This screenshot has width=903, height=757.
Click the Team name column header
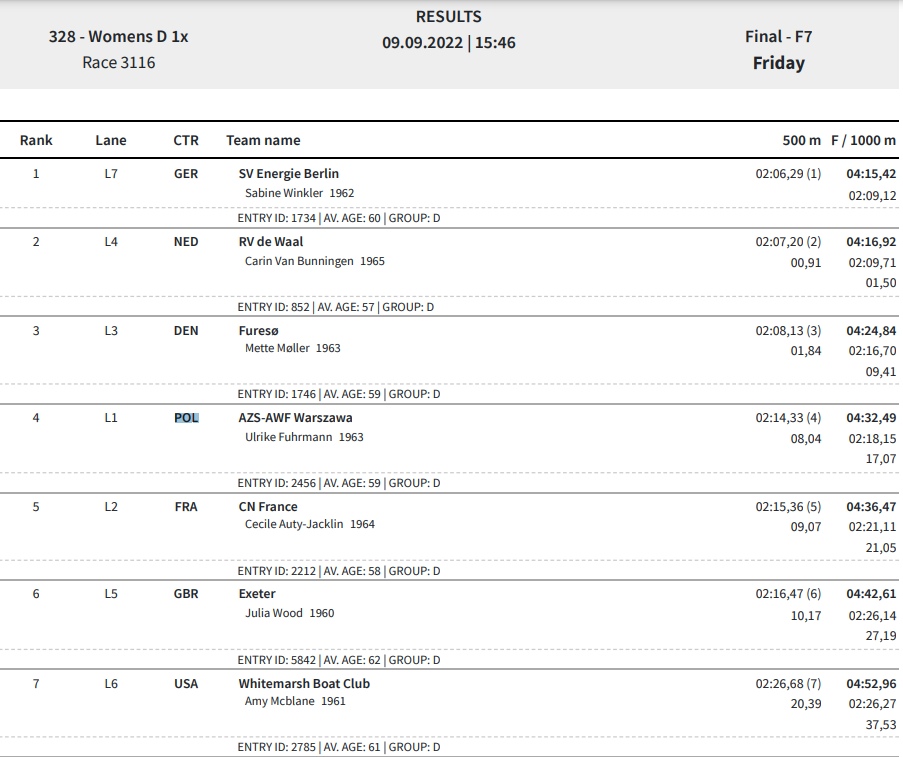(x=263, y=140)
